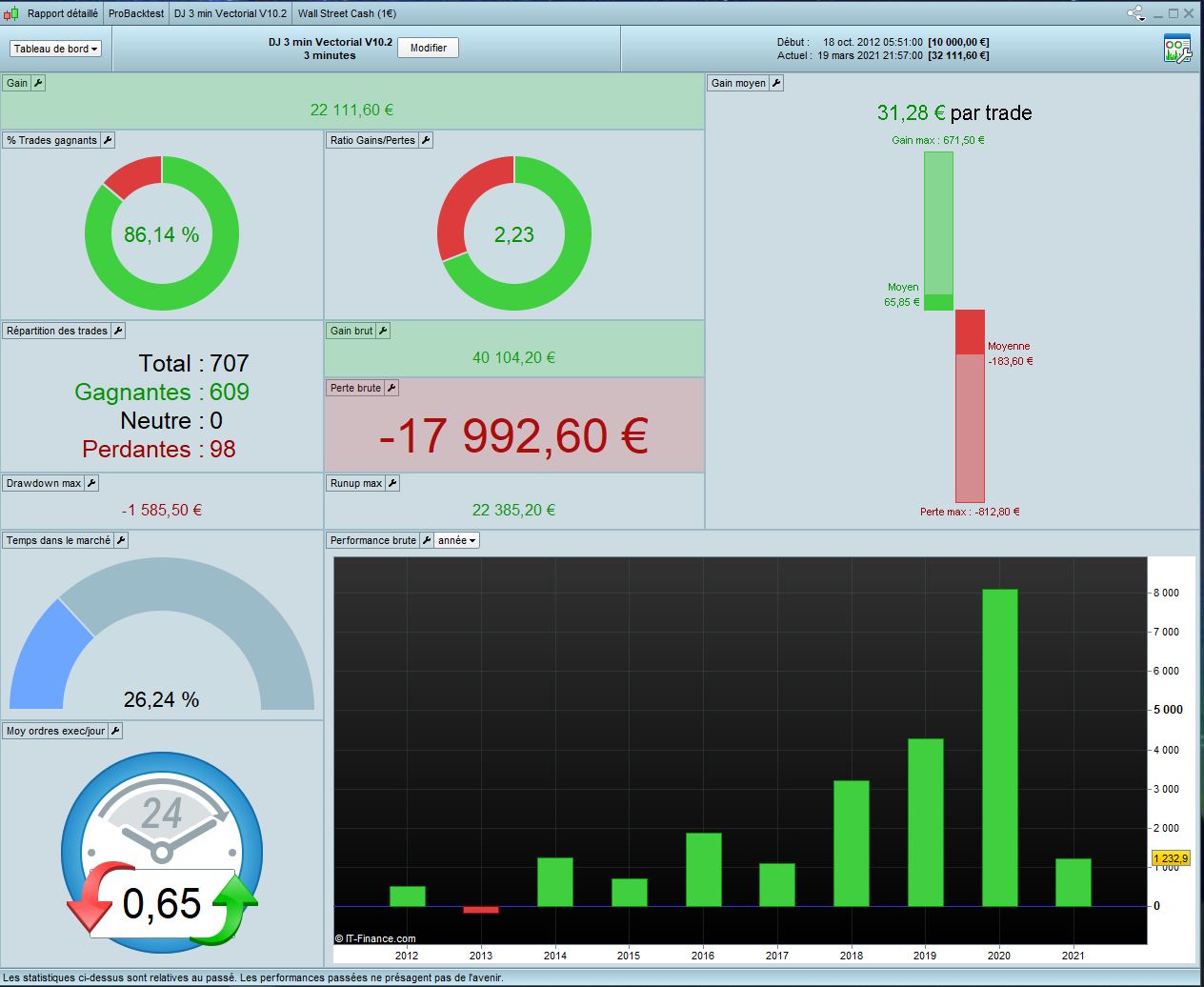Click the Perdantes : 98 text

tap(159, 449)
